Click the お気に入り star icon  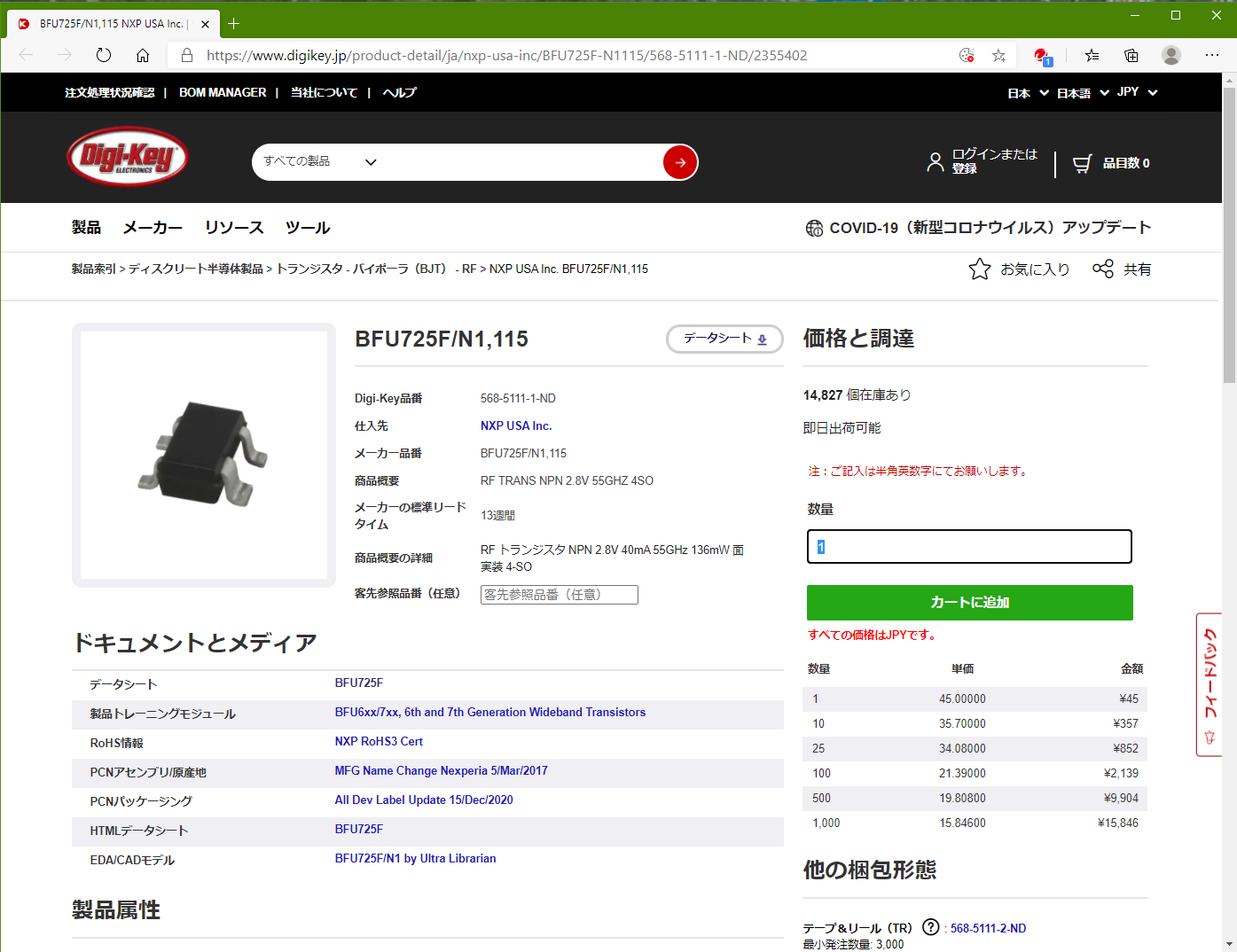click(x=980, y=269)
